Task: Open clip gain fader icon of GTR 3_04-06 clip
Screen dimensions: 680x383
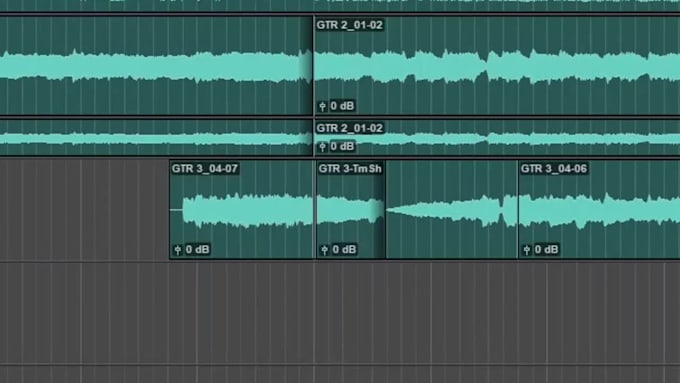Action: [526, 250]
